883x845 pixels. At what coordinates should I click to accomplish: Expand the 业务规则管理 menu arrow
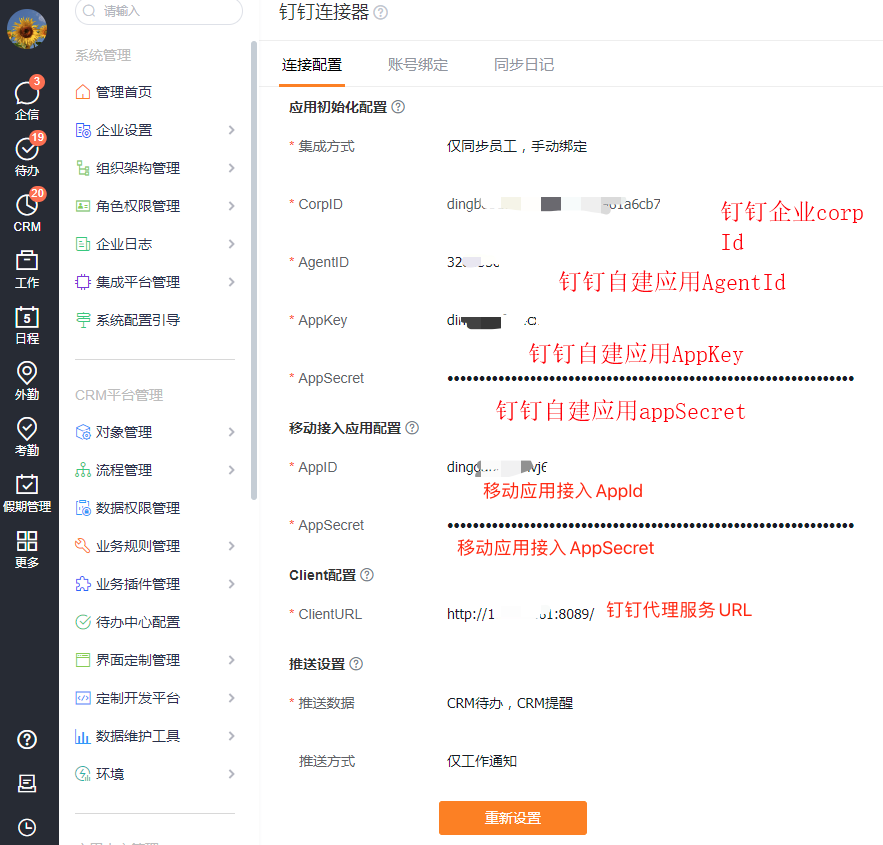coord(231,546)
